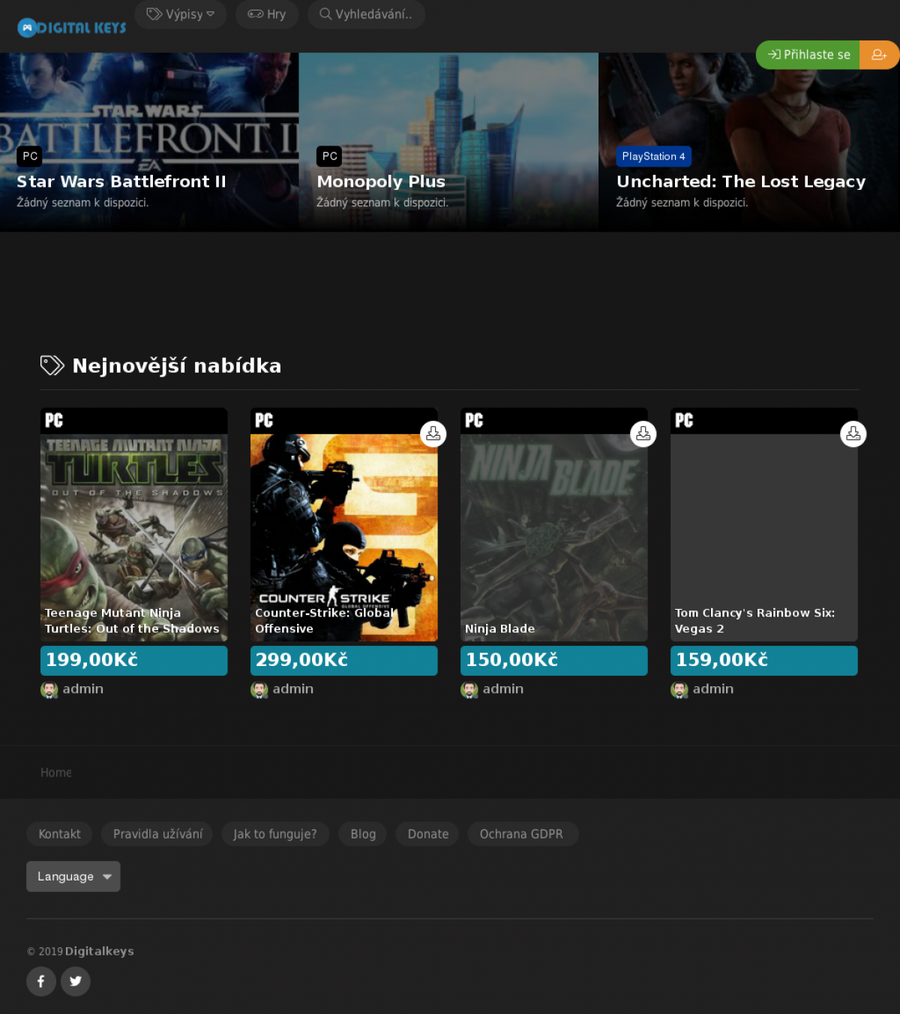Click the PC label on Ninja Turtles card

pos(54,421)
